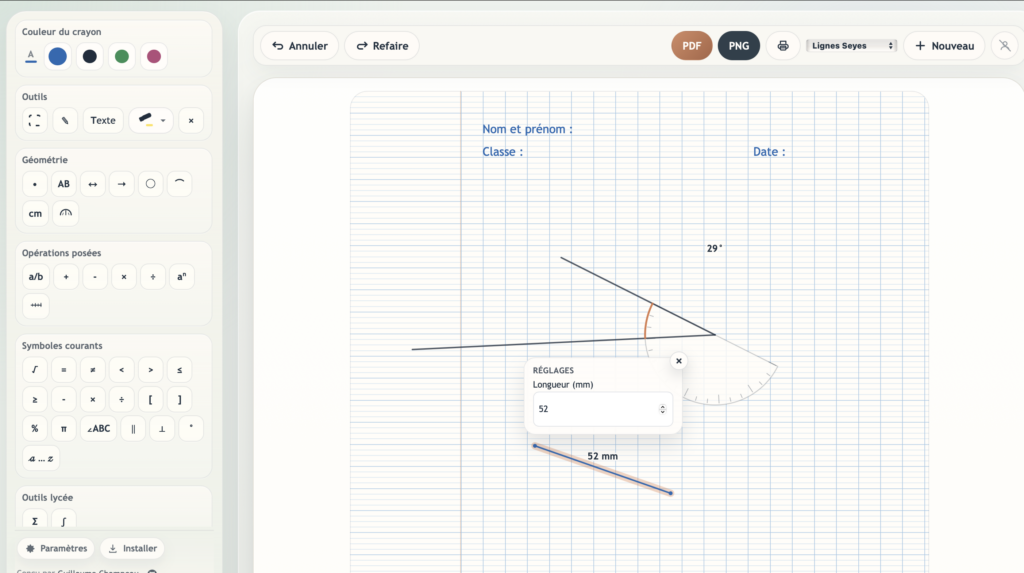Screen dimensions: 1024x573
Task: Select the AB segment tool
Action: [x=63, y=184]
